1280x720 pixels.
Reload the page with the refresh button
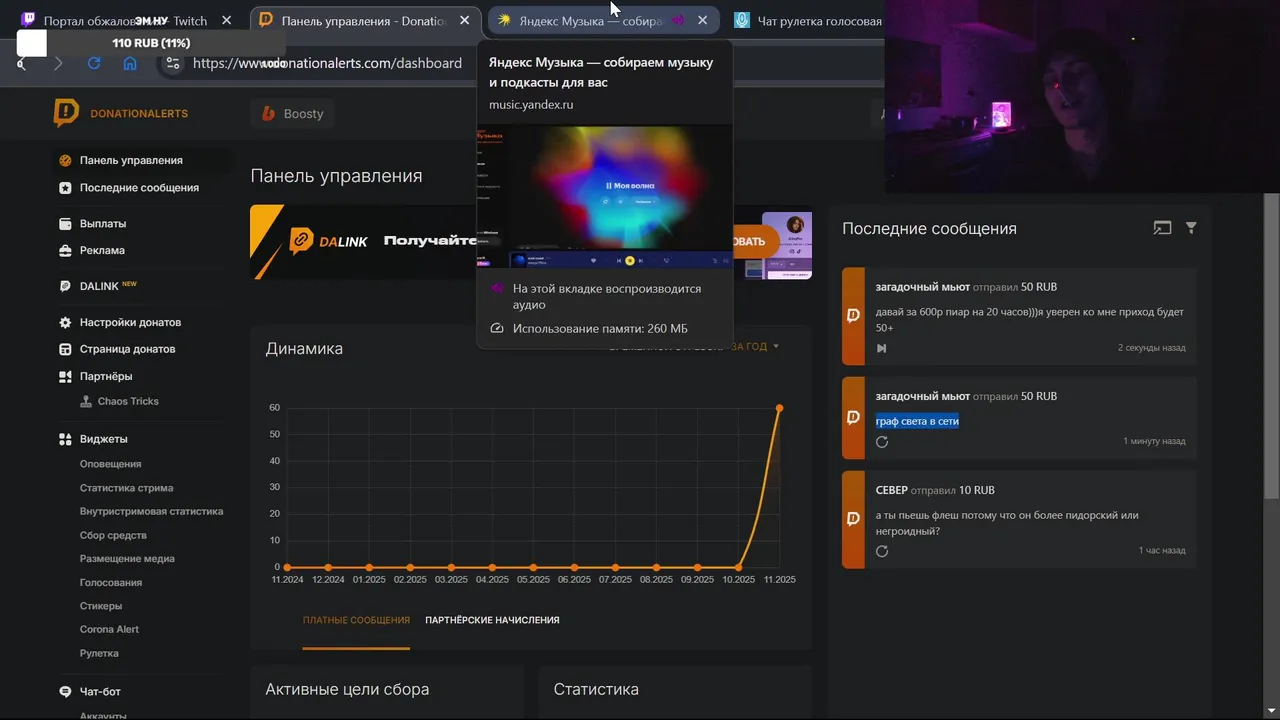point(94,63)
